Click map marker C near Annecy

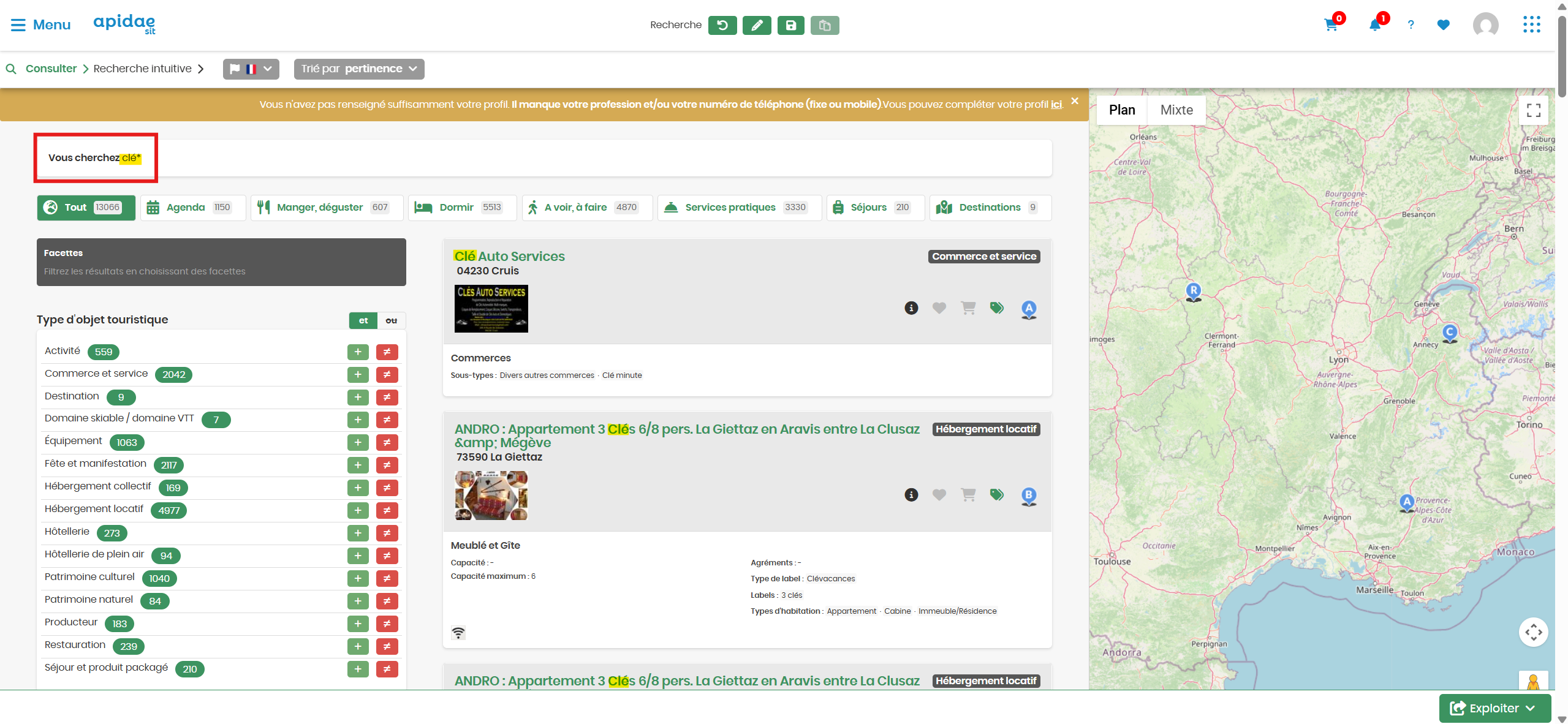pyautogui.click(x=1449, y=333)
